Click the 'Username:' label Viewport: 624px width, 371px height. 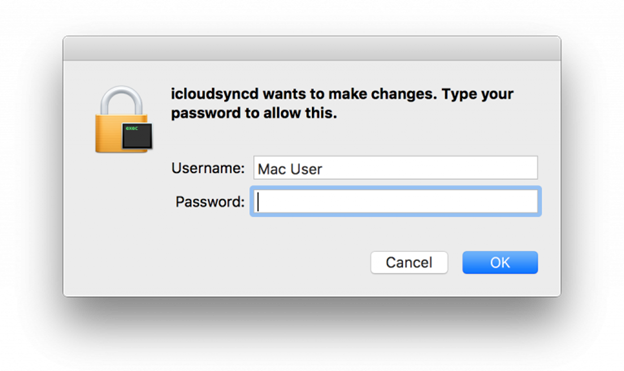coord(208,168)
